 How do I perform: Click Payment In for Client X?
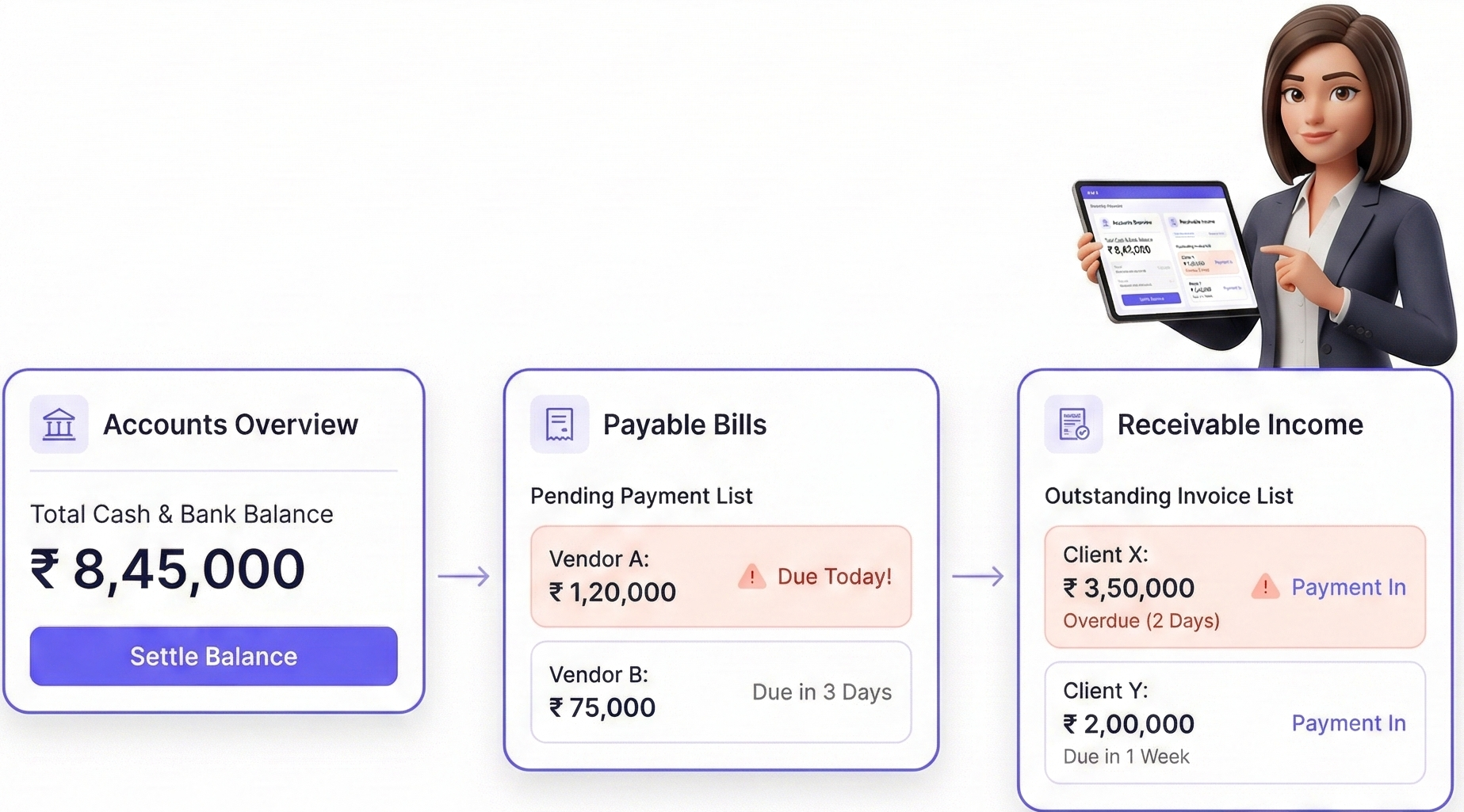(x=1348, y=587)
